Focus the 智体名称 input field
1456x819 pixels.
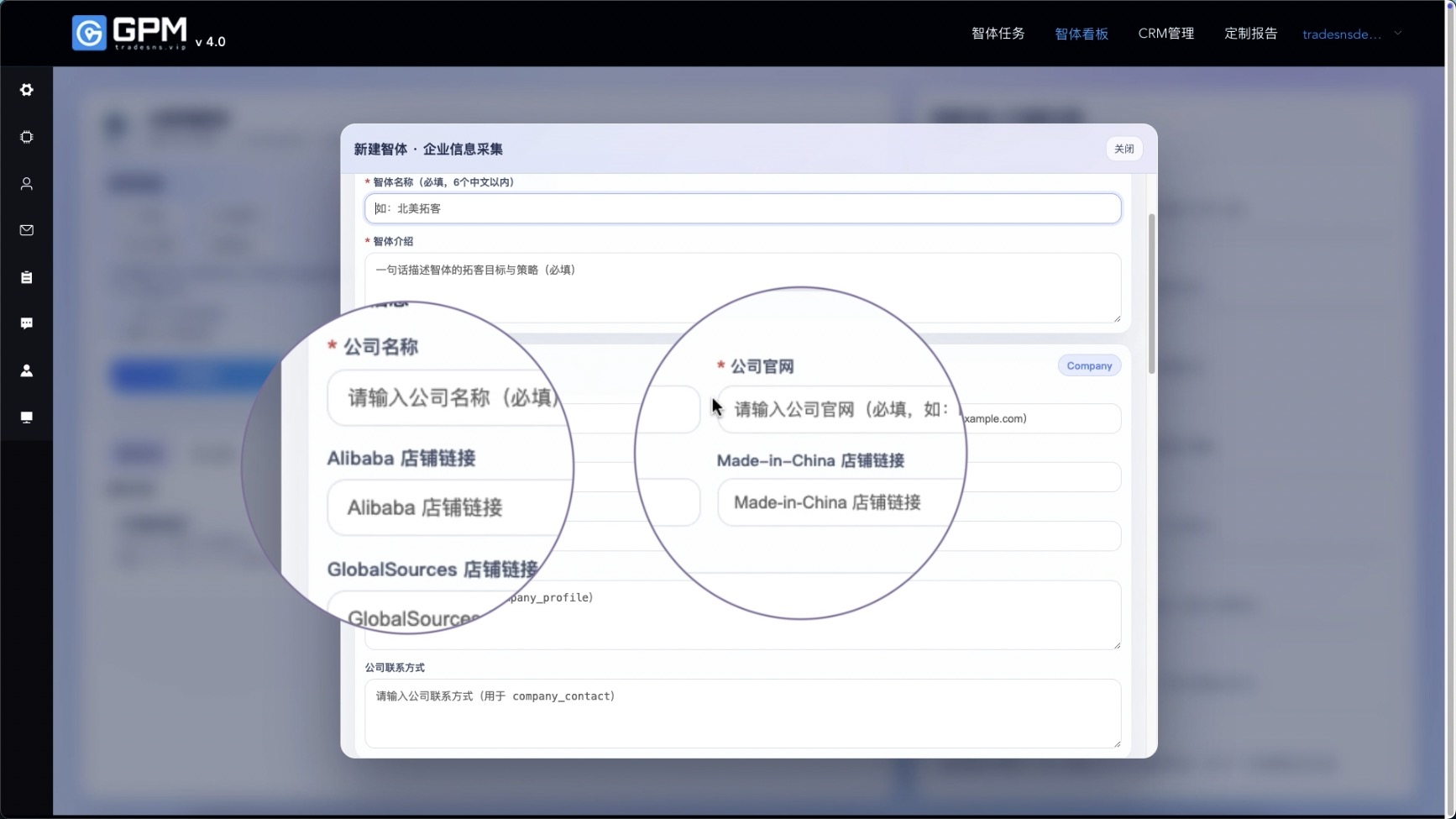coord(742,209)
